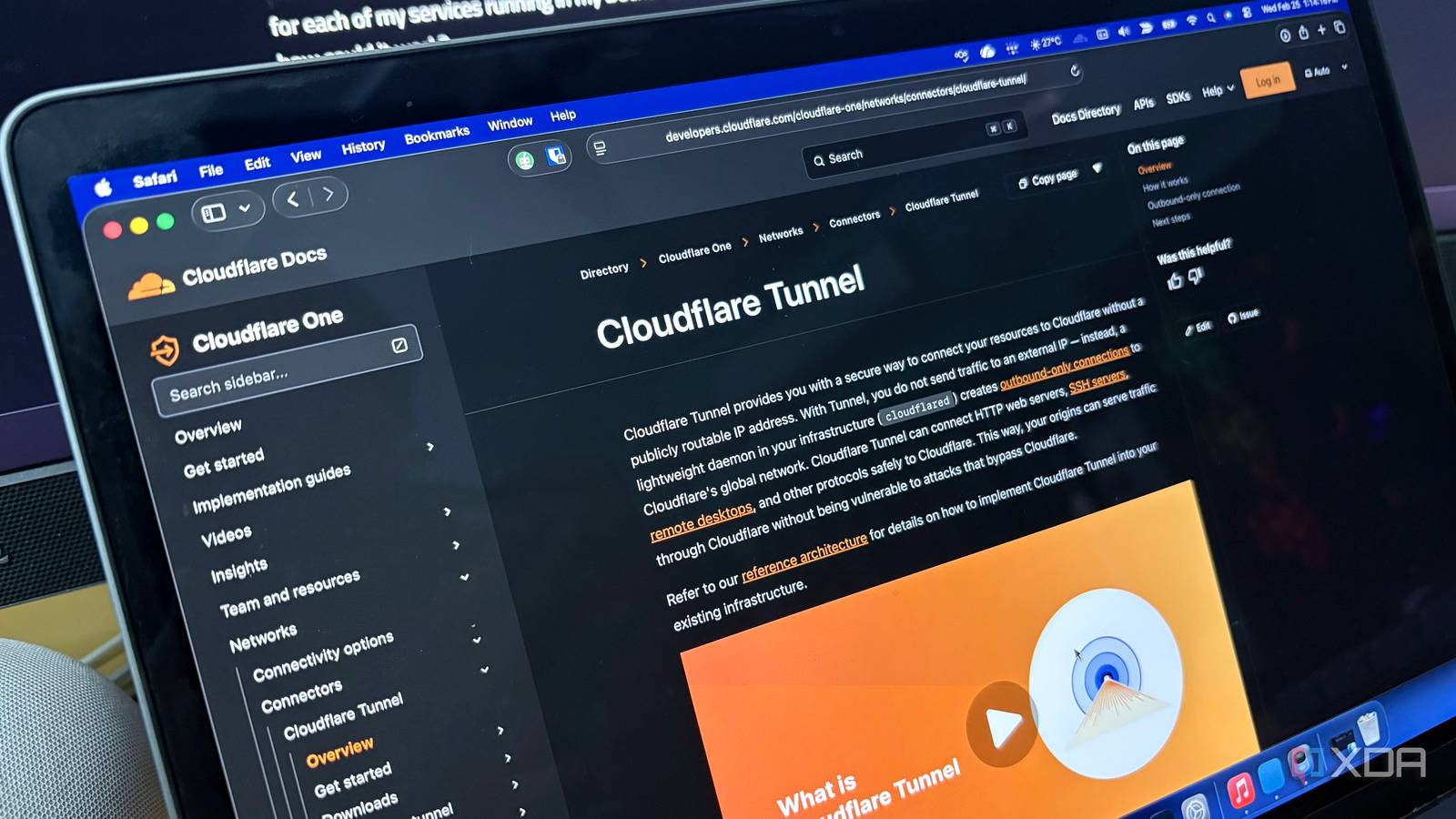Give a thumbs up on 'Was this helpful?'
This screenshot has width=1456, height=819.
click(x=1175, y=278)
